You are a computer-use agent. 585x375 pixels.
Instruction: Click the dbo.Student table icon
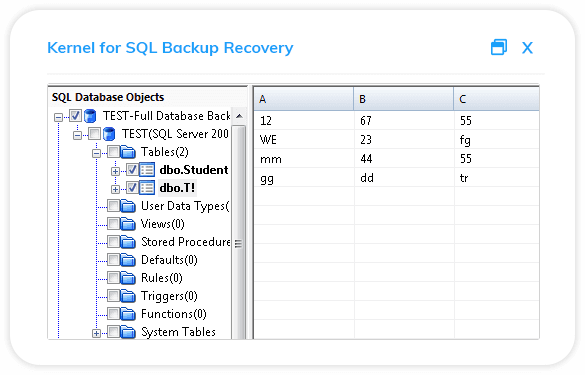coord(147,170)
